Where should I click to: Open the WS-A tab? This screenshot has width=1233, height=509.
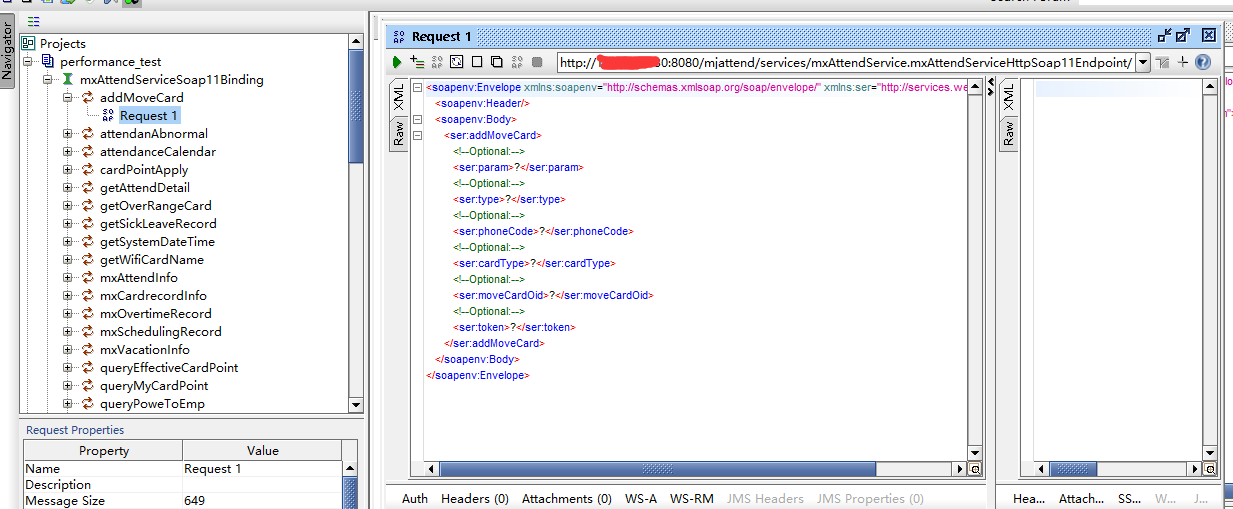(641, 498)
